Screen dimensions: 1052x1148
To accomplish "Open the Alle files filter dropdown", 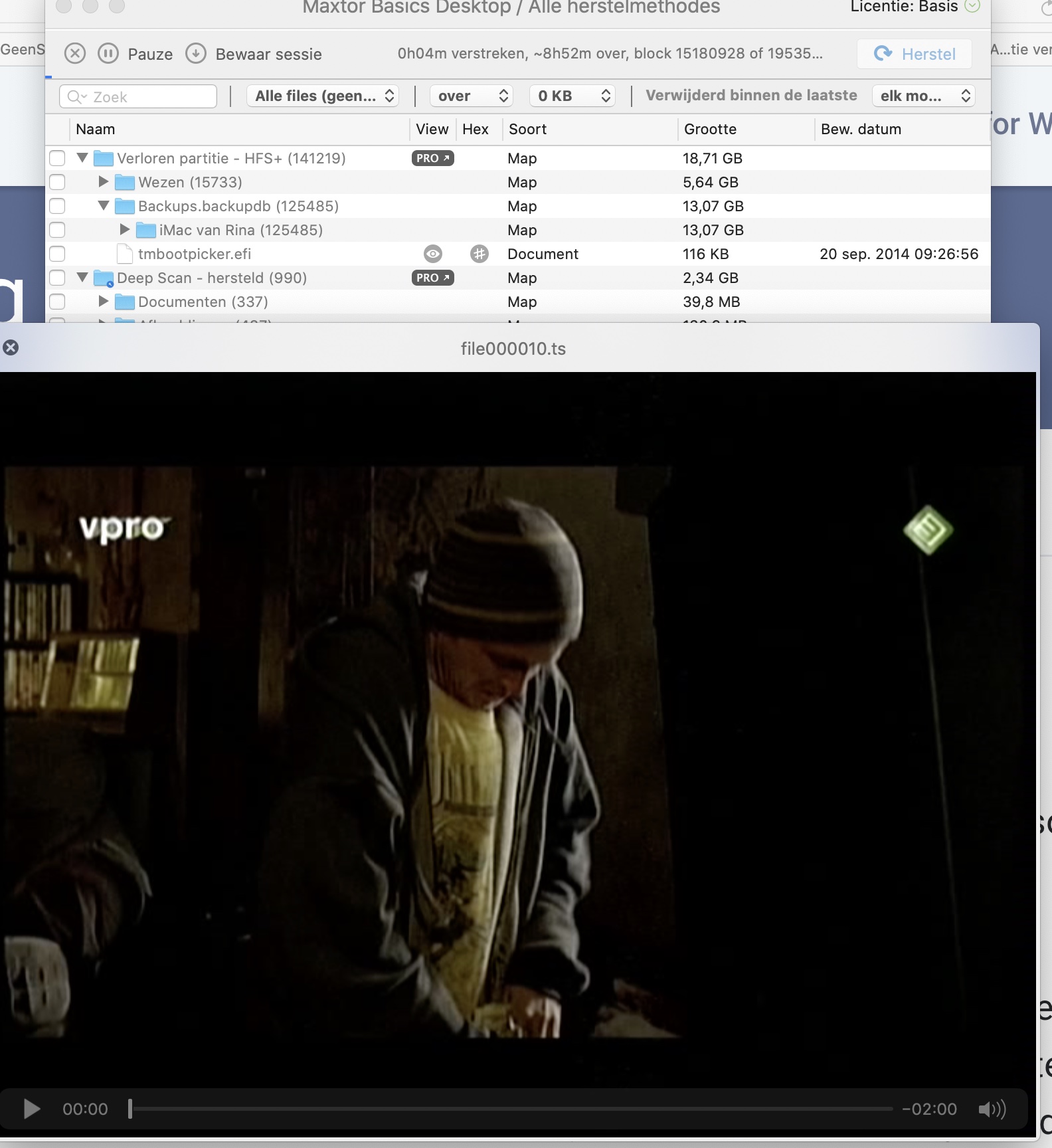I will (x=323, y=96).
